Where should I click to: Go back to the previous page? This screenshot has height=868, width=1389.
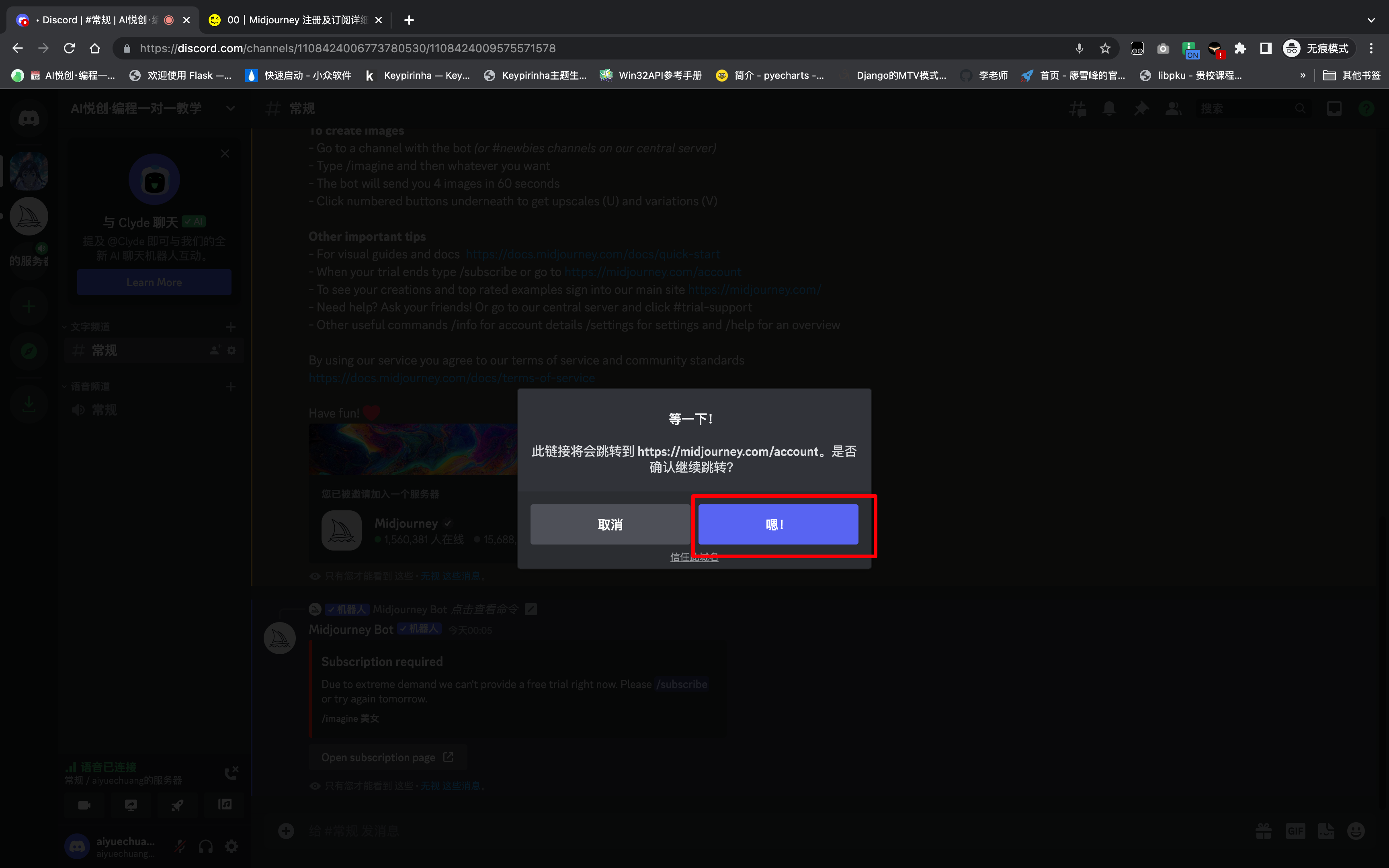coord(18,48)
